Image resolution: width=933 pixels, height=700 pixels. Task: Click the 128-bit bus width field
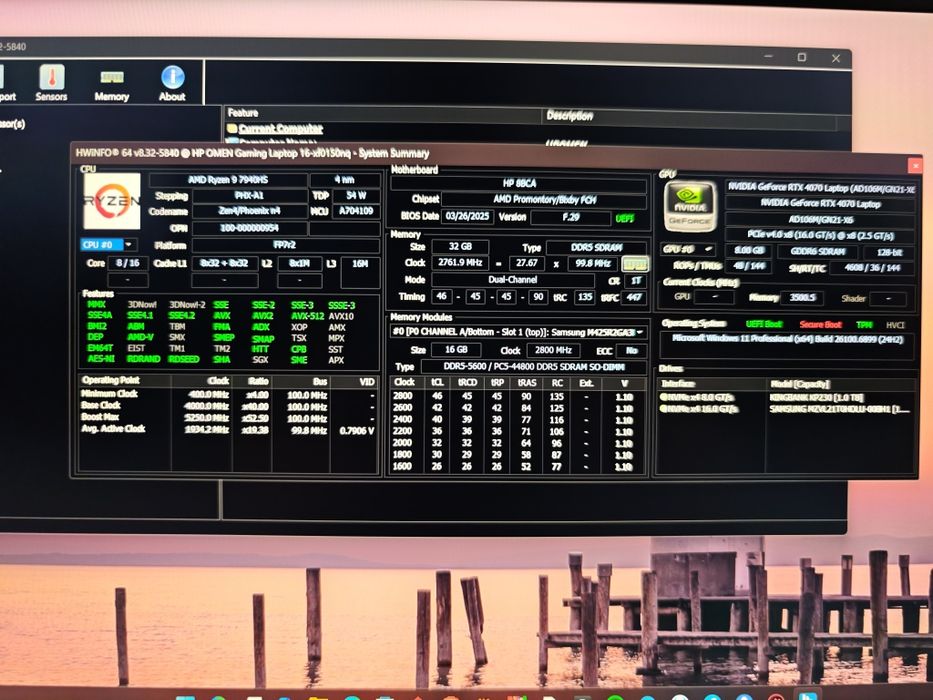pos(889,252)
